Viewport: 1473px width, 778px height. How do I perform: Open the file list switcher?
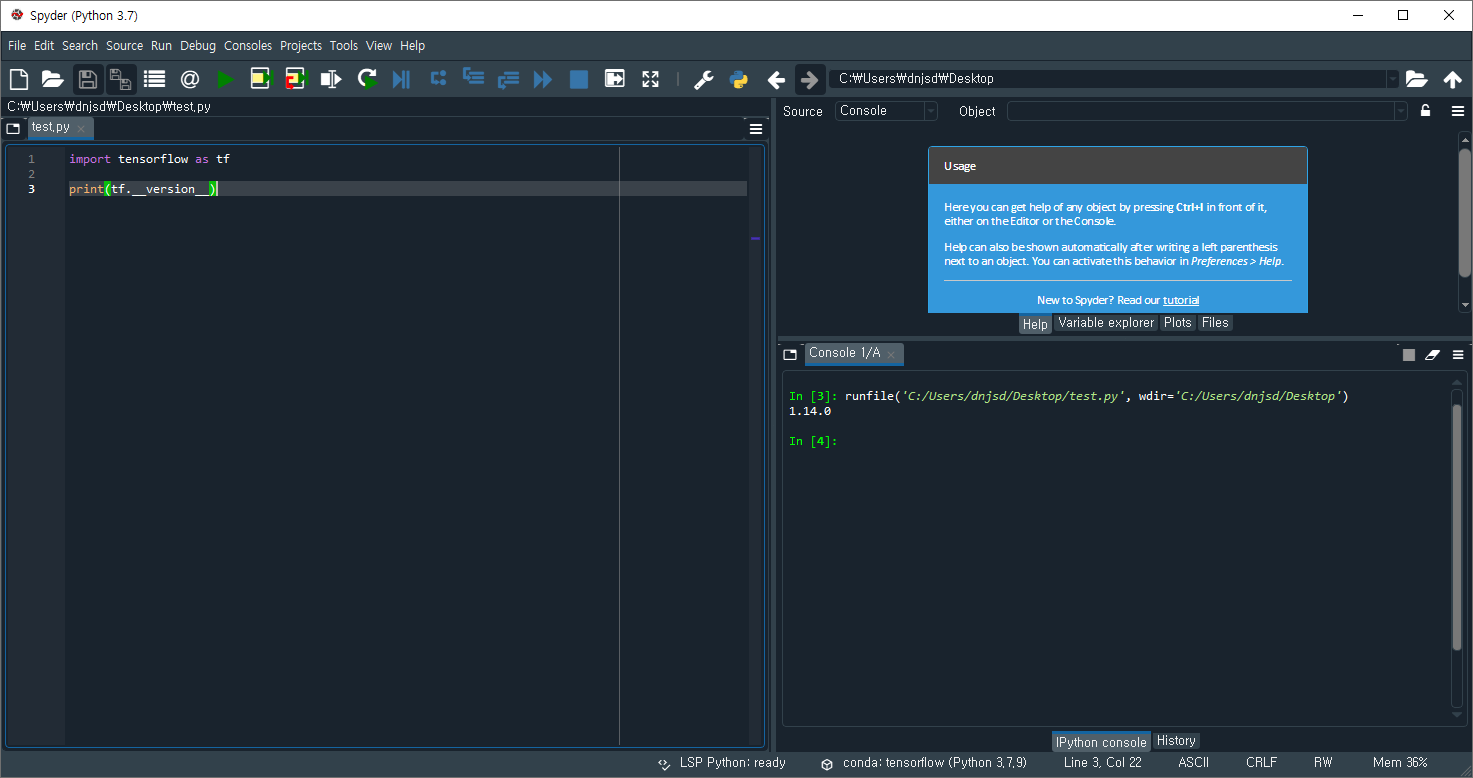coord(154,79)
